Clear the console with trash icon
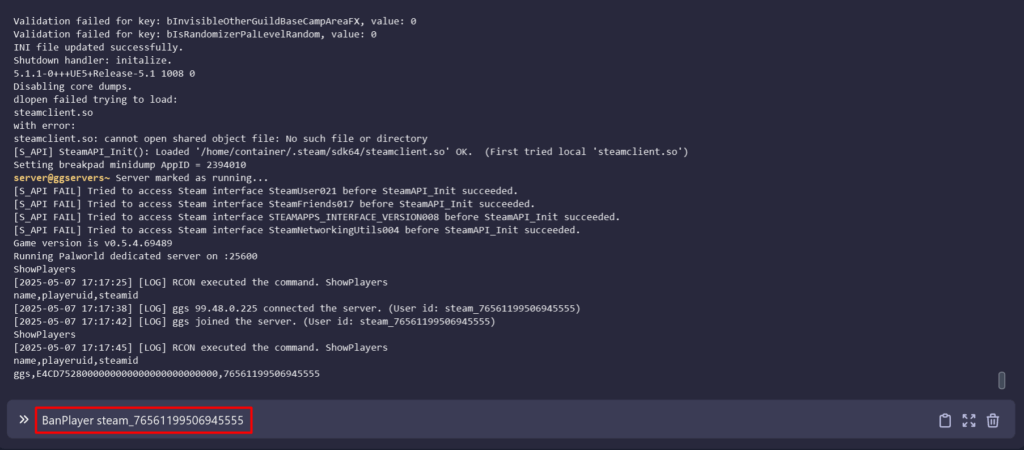Screen dimensions: 1024x450 (993, 421)
